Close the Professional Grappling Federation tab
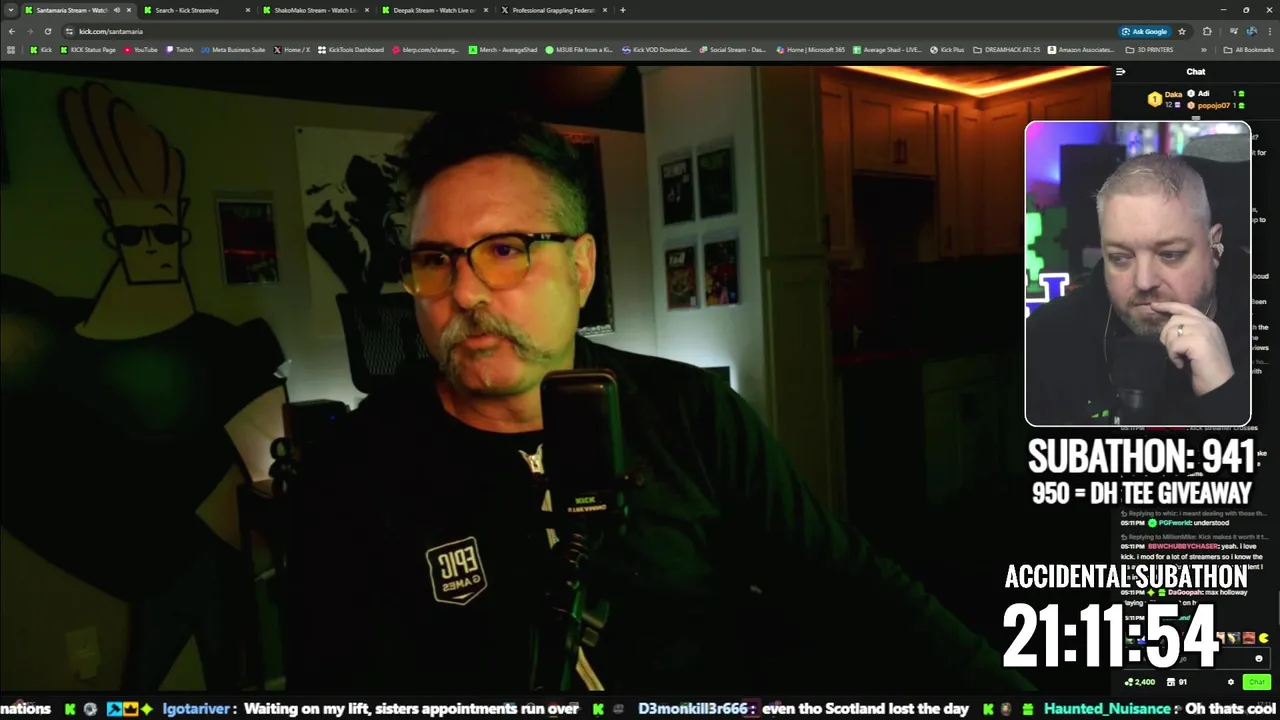The image size is (1280, 720). coord(605,10)
